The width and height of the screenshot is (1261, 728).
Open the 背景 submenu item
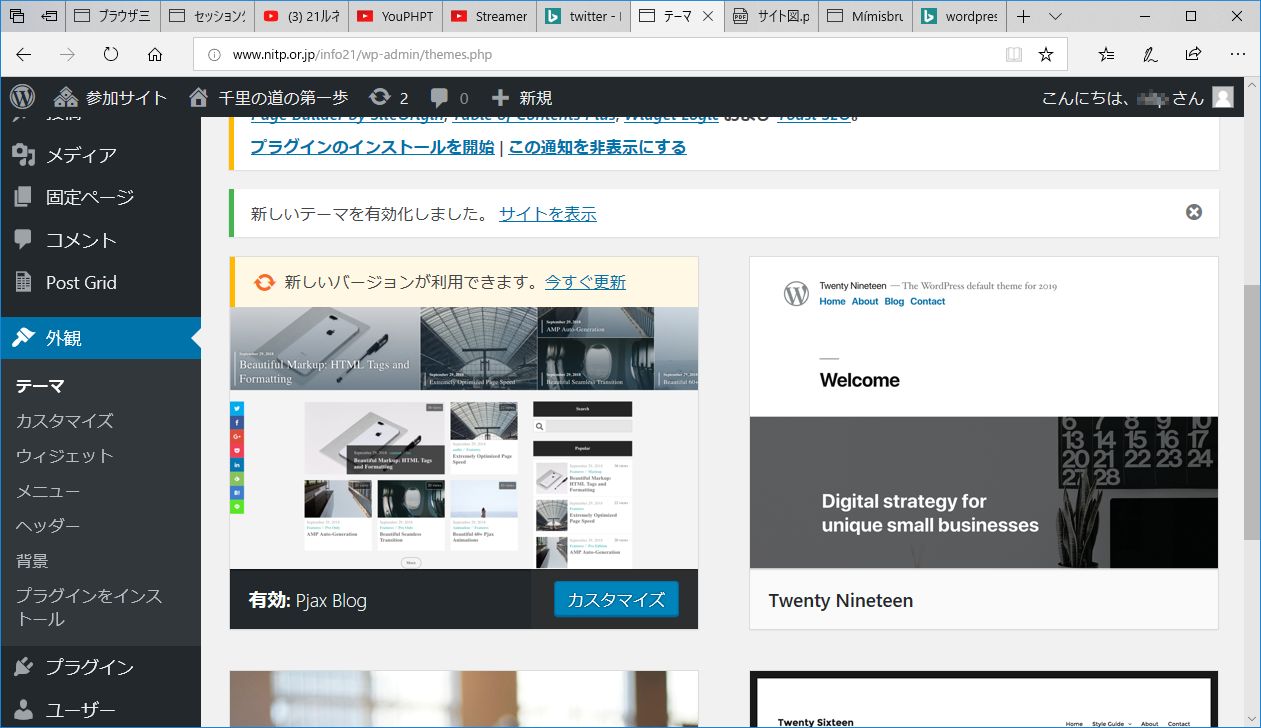32,561
